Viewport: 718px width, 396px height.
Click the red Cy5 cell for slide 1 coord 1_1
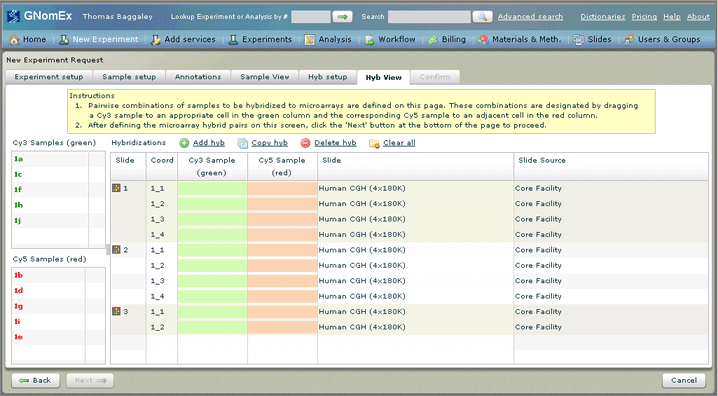click(x=283, y=188)
